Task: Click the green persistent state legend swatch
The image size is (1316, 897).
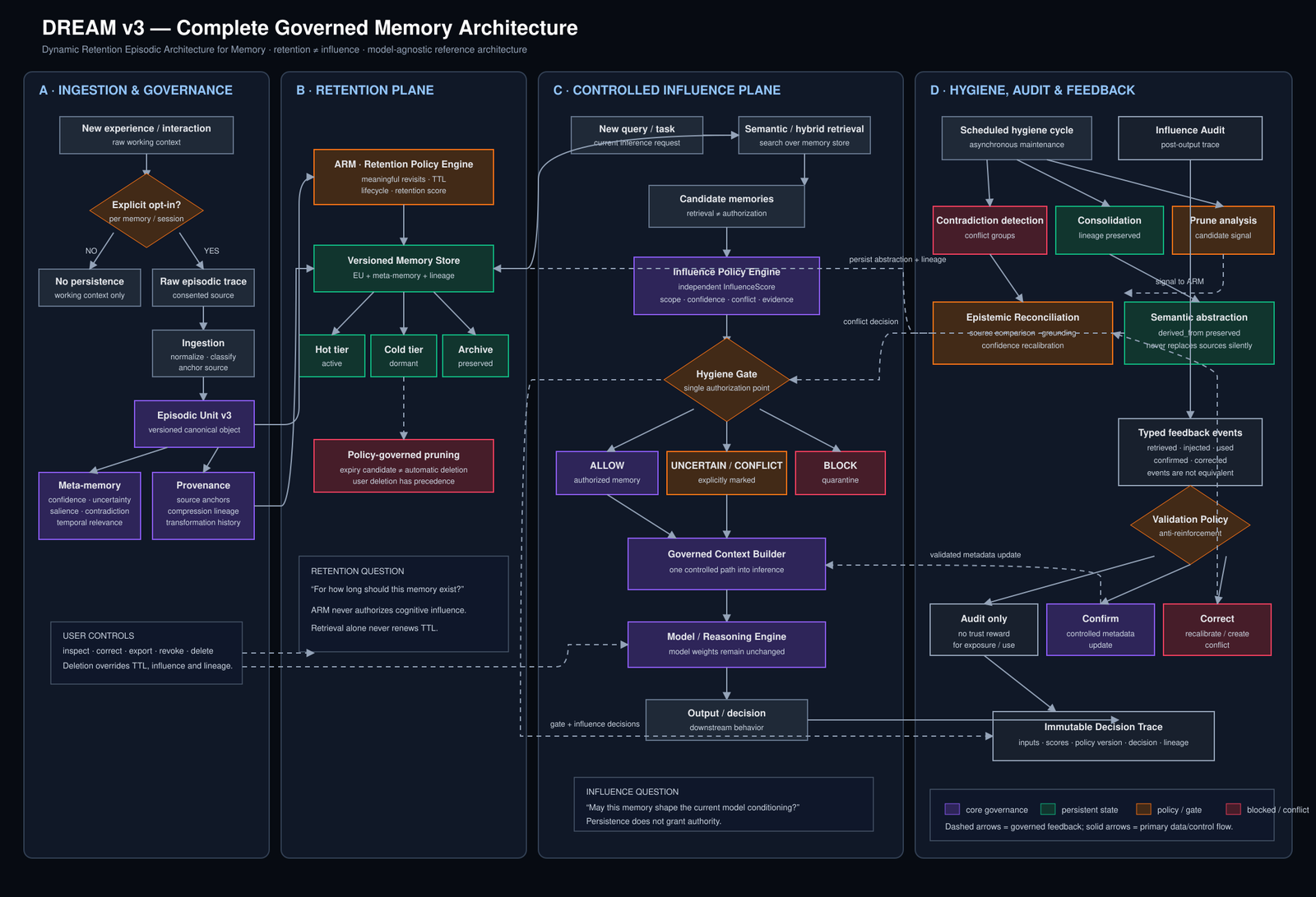Action: click(1048, 809)
